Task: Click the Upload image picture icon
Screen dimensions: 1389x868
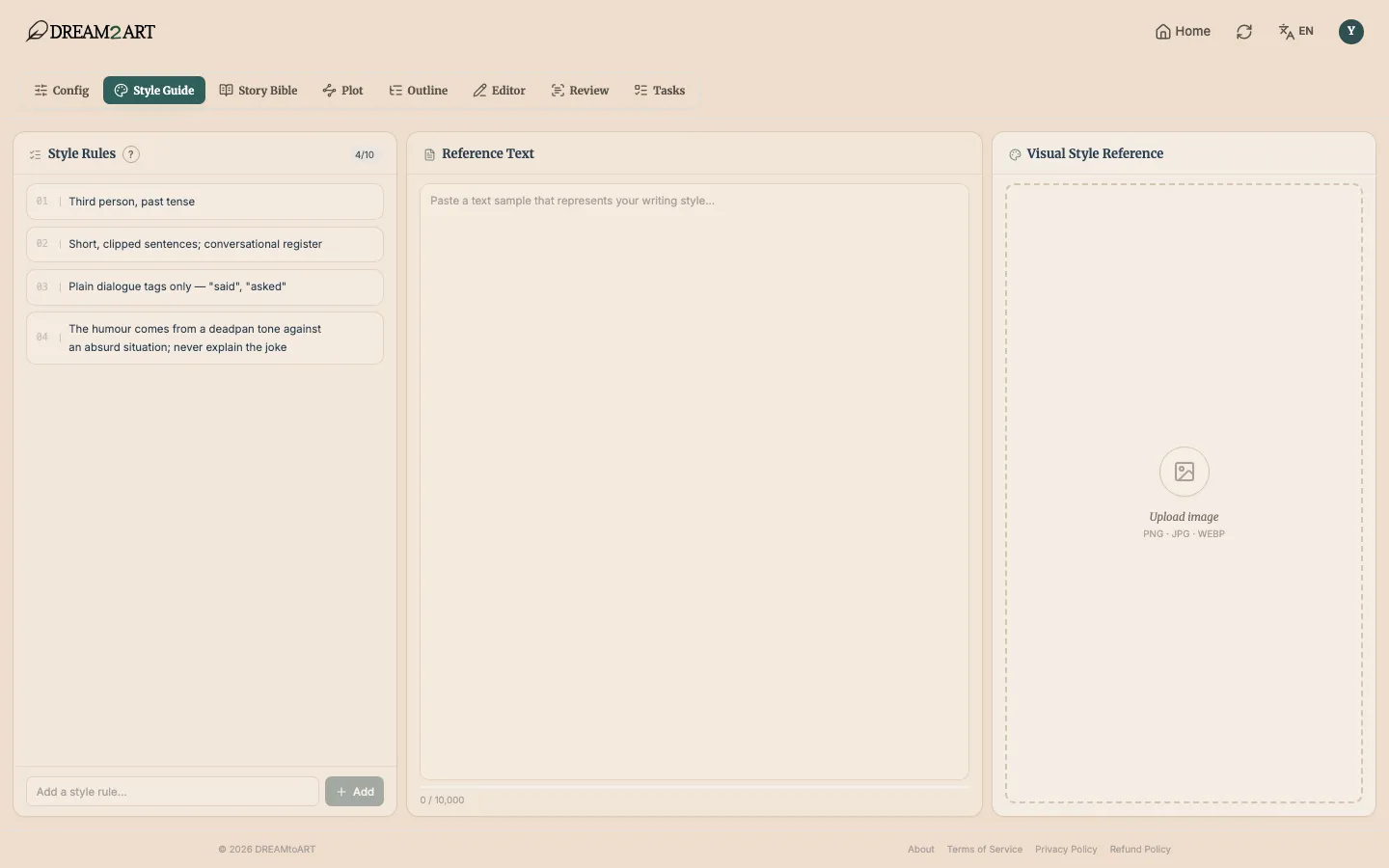Action: pos(1185,472)
